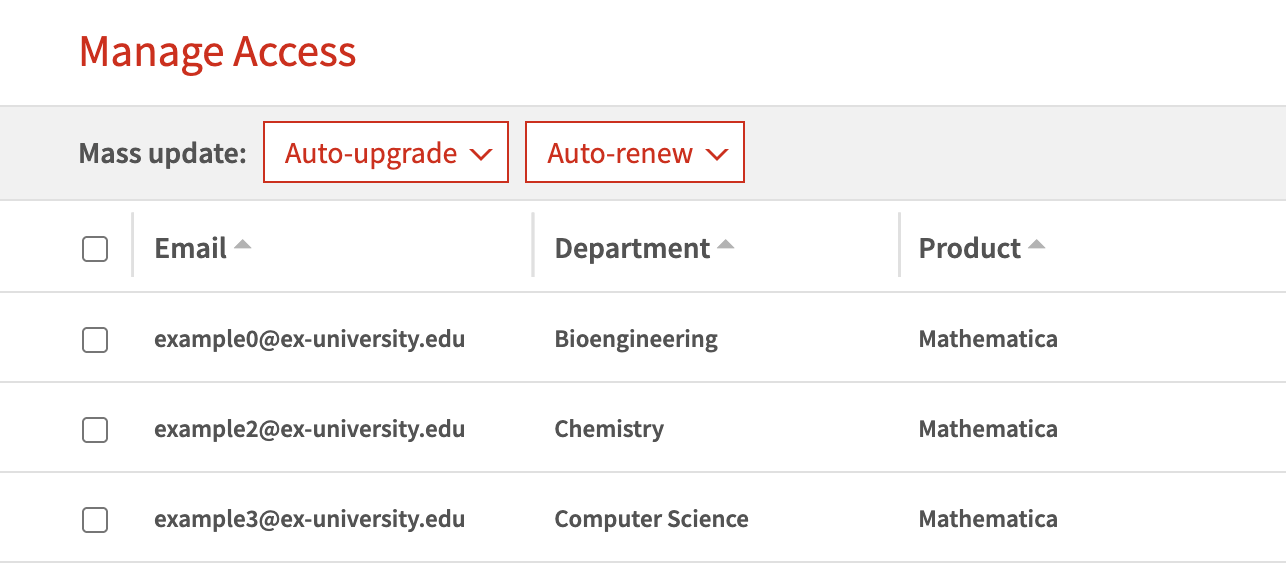Click the Bioengineering department cell
The width and height of the screenshot is (1286, 588).
636,340
